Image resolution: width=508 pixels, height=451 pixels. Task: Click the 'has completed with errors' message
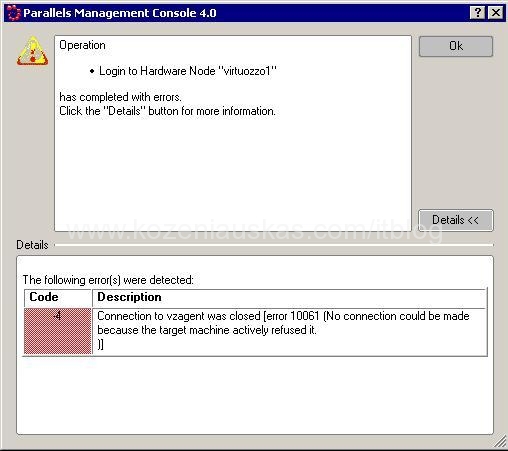(x=120, y=97)
